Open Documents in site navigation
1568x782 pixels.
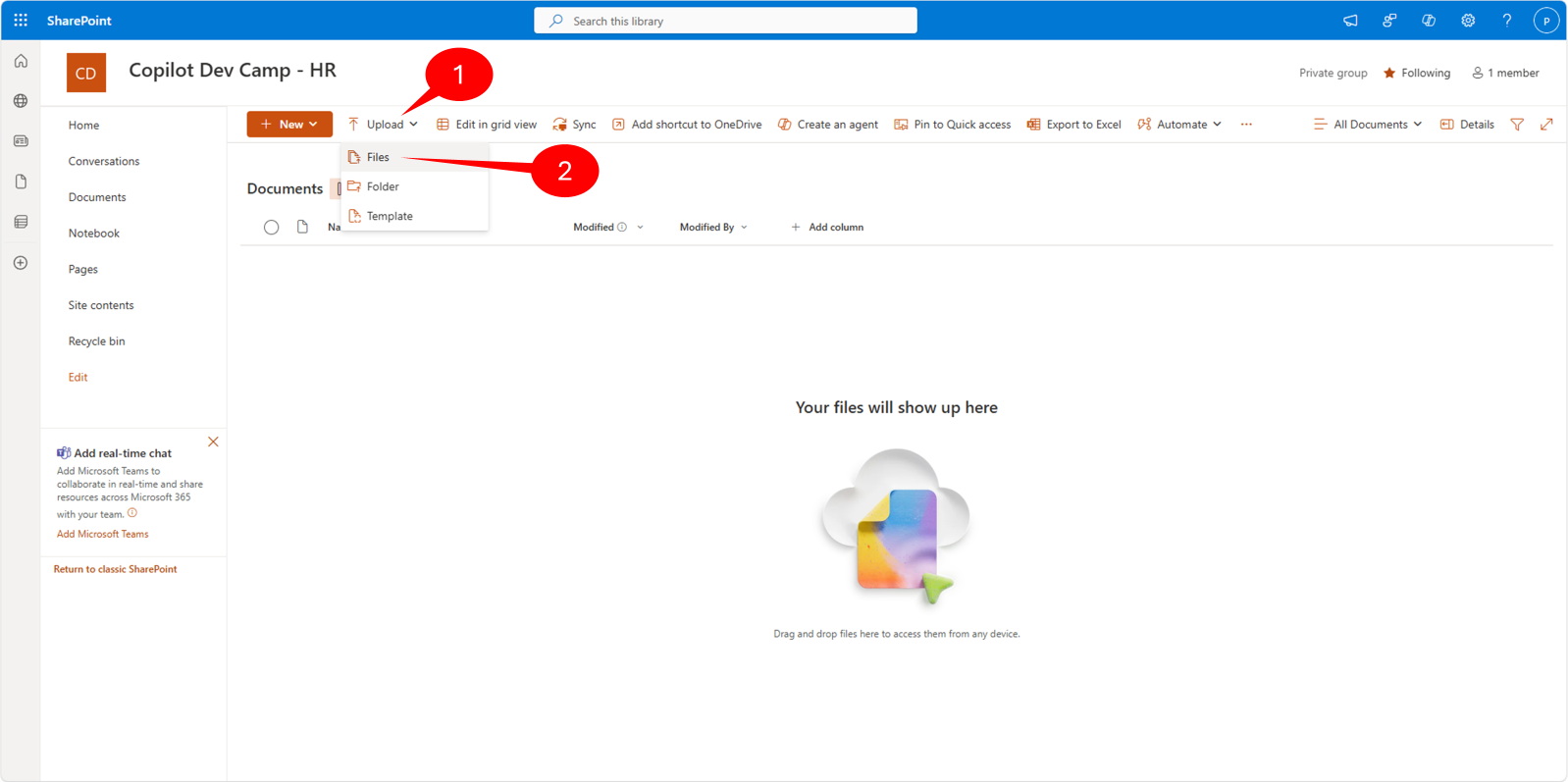pyautogui.click(x=97, y=197)
